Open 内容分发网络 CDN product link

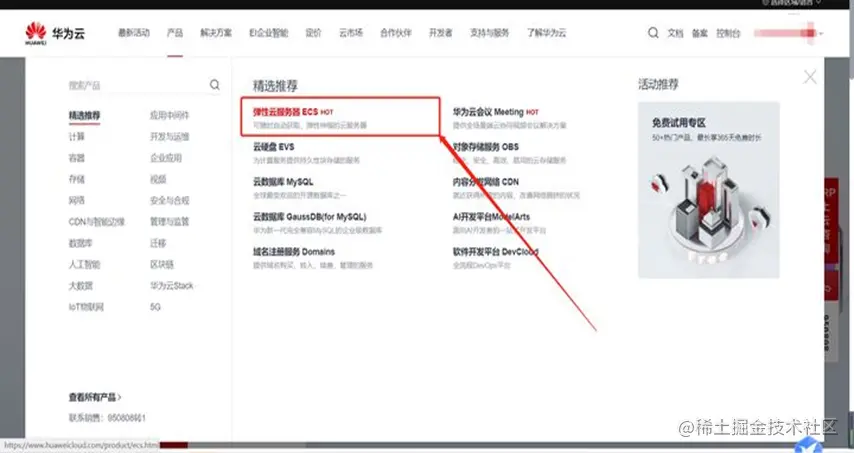(486, 182)
